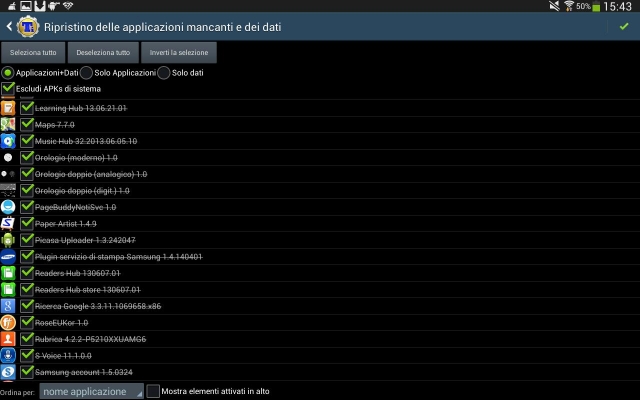Toggle Escludi APKs di sistema checkbox

pos(8,88)
